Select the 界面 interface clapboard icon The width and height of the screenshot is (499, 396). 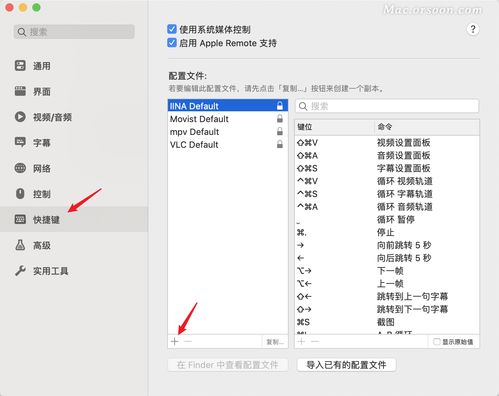pyautogui.click(x=20, y=91)
